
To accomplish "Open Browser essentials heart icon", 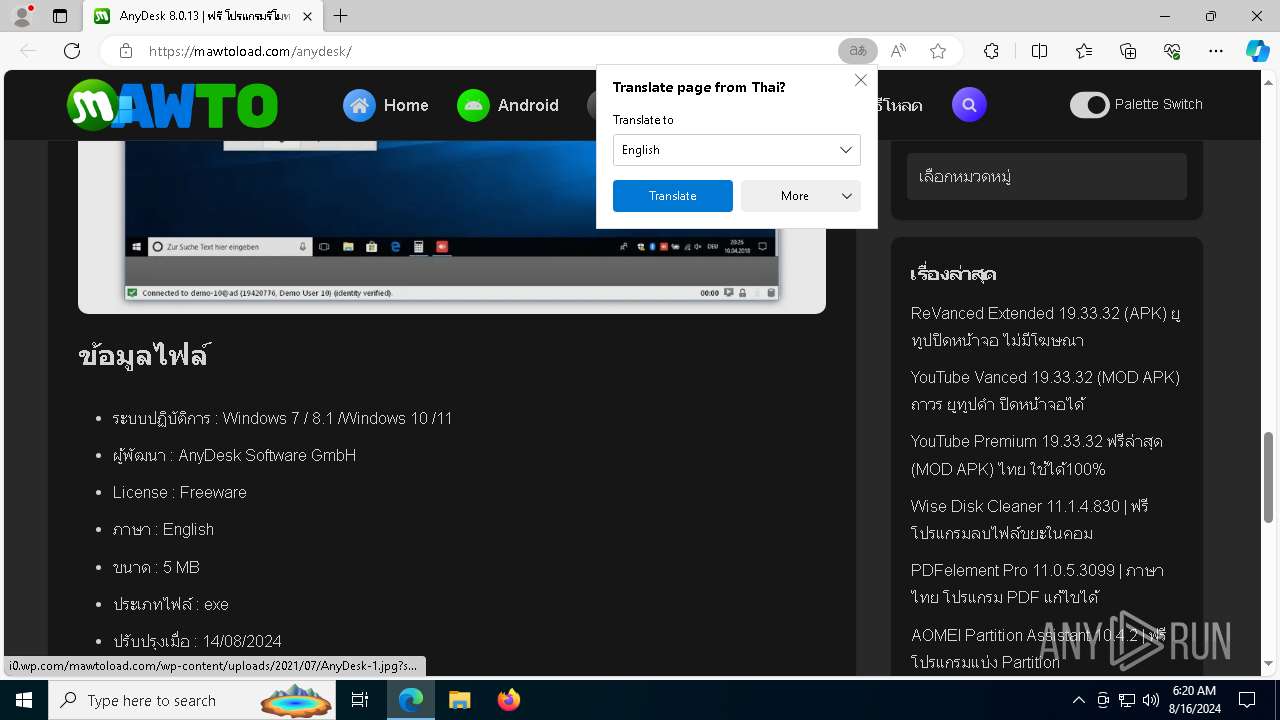I will click(1173, 51).
